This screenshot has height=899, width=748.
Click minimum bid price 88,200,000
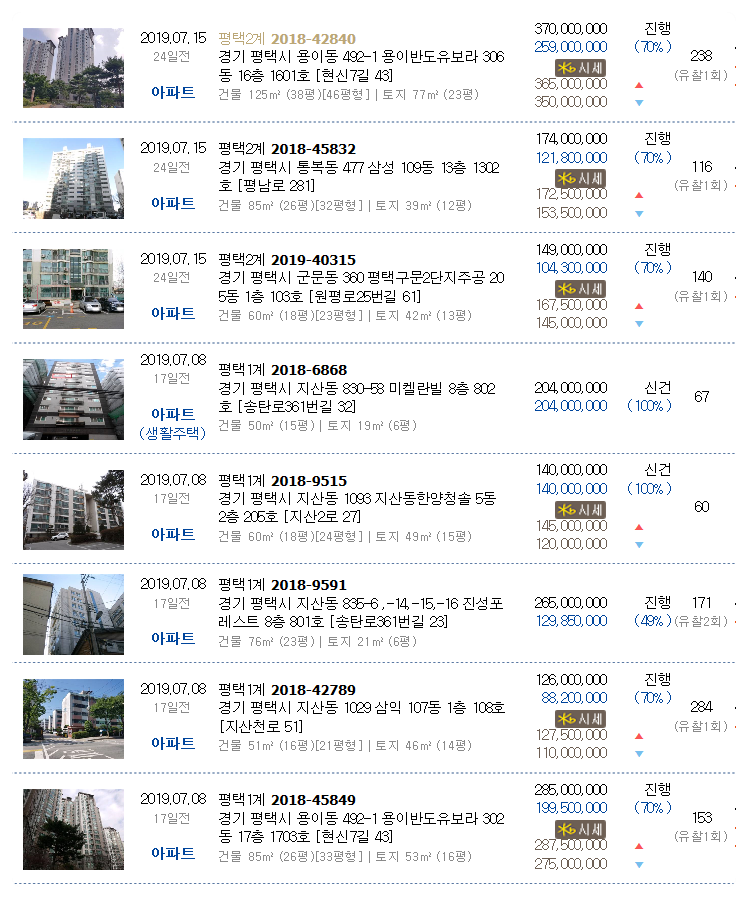(x=574, y=698)
